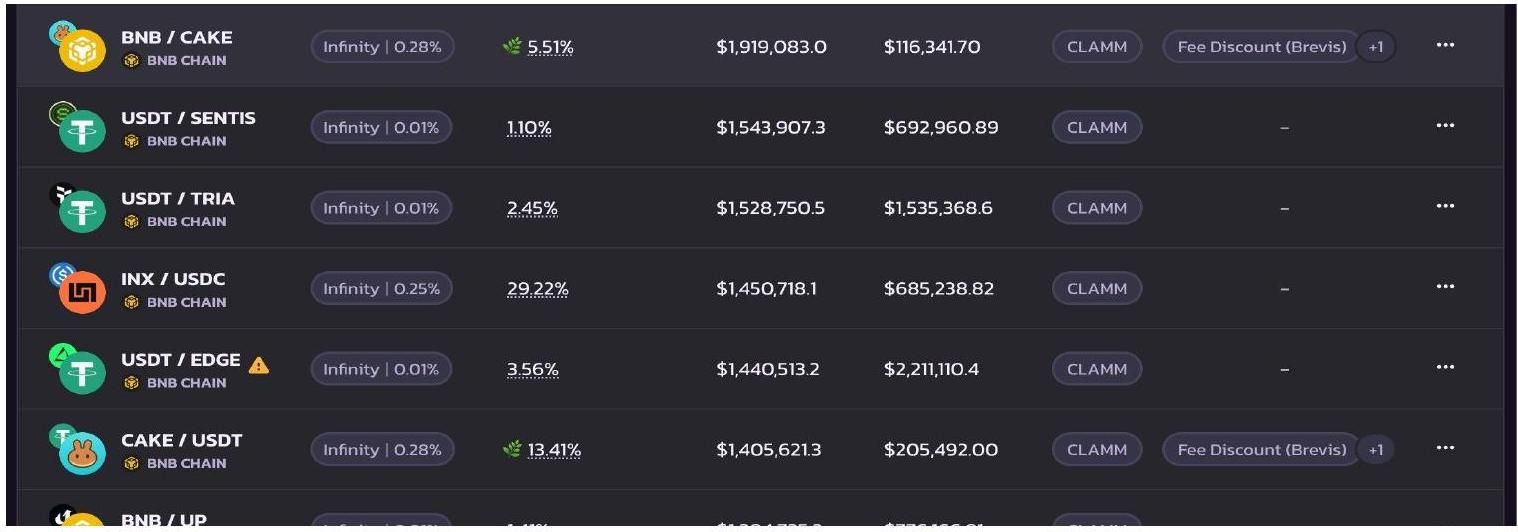Click the Infinity | 0.25% fee tag
Image resolution: width=1518 pixels, height=532 pixels.
pyautogui.click(x=381, y=289)
